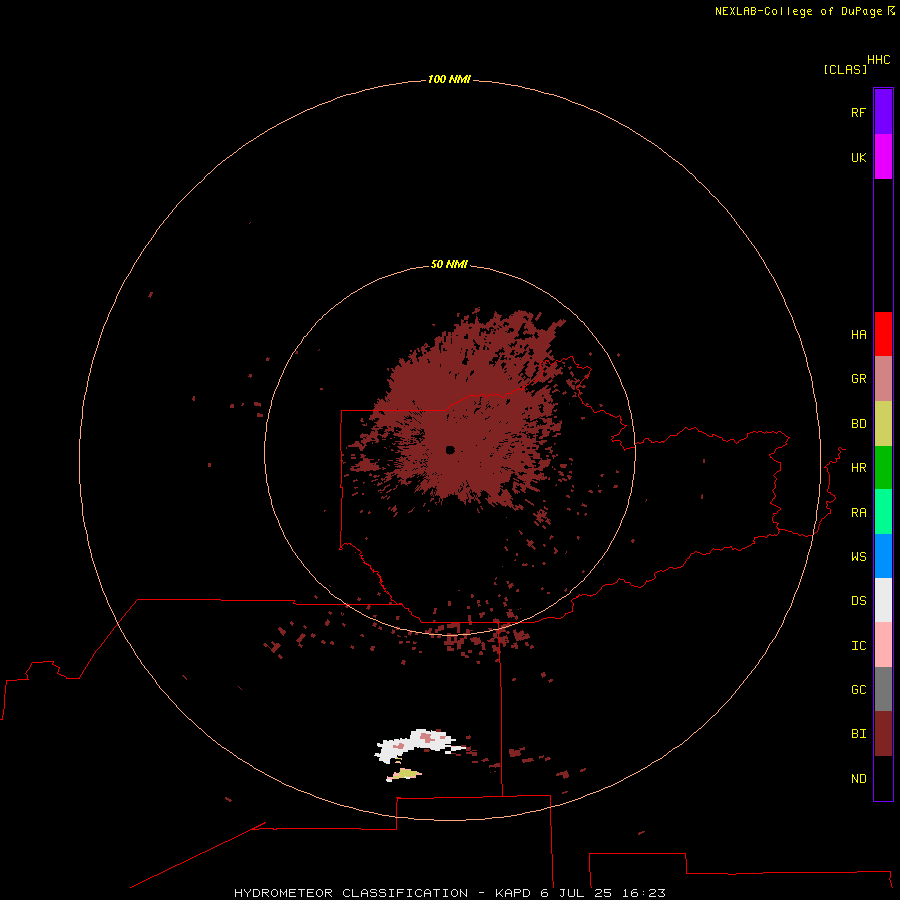Select the GR graupel color swatch
900x900 pixels.
click(x=883, y=379)
